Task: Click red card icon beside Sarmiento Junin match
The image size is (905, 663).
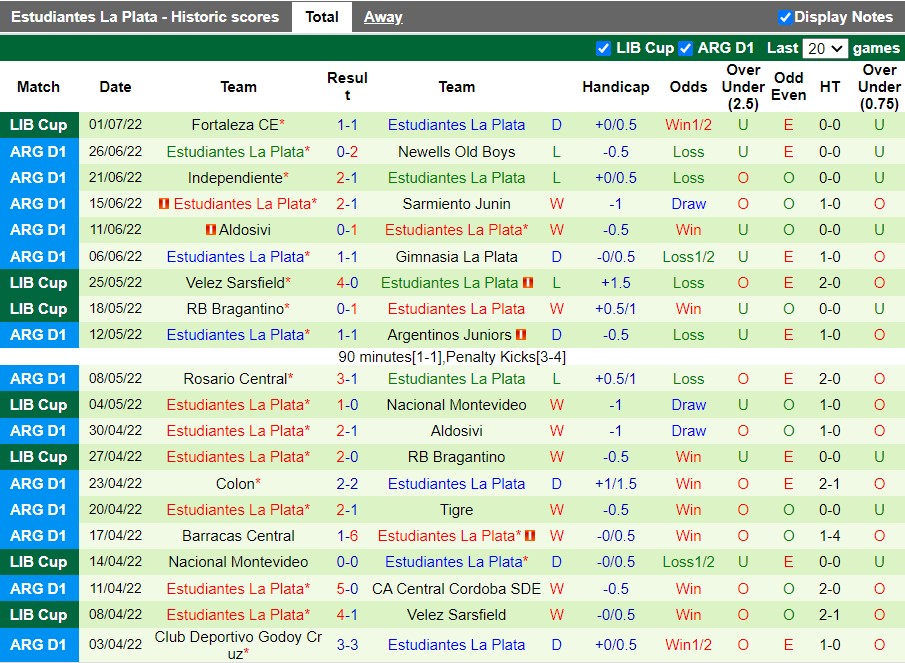Action: coord(164,204)
